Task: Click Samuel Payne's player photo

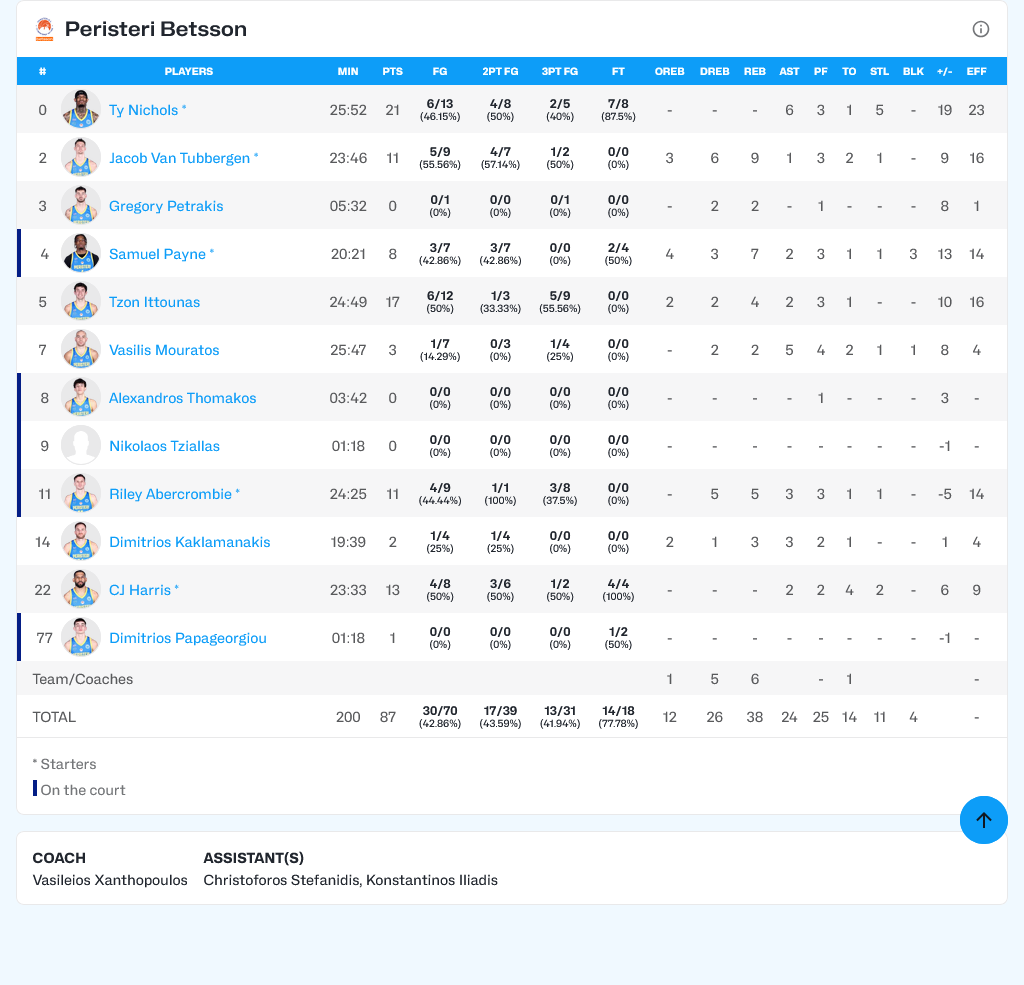Action: click(81, 254)
